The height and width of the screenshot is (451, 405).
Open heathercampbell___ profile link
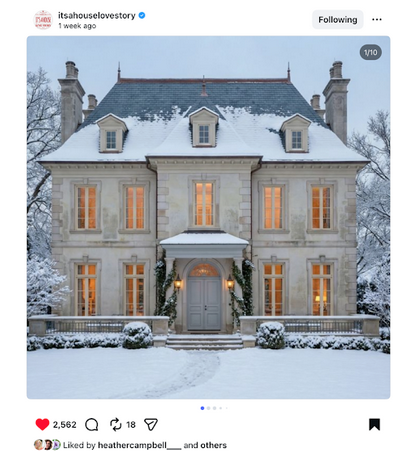tap(139, 445)
